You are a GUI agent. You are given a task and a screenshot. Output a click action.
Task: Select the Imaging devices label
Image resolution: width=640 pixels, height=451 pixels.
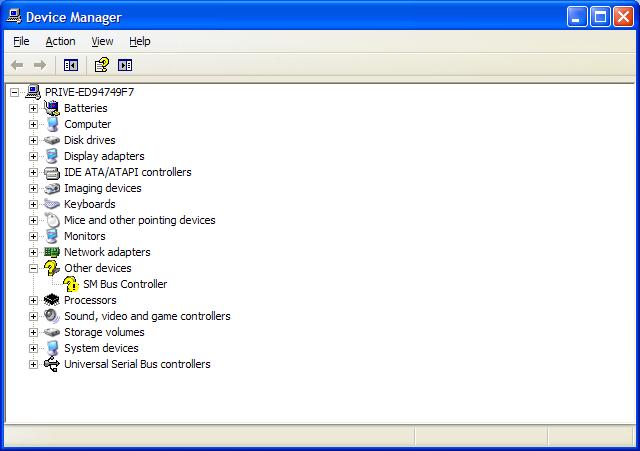(102, 188)
